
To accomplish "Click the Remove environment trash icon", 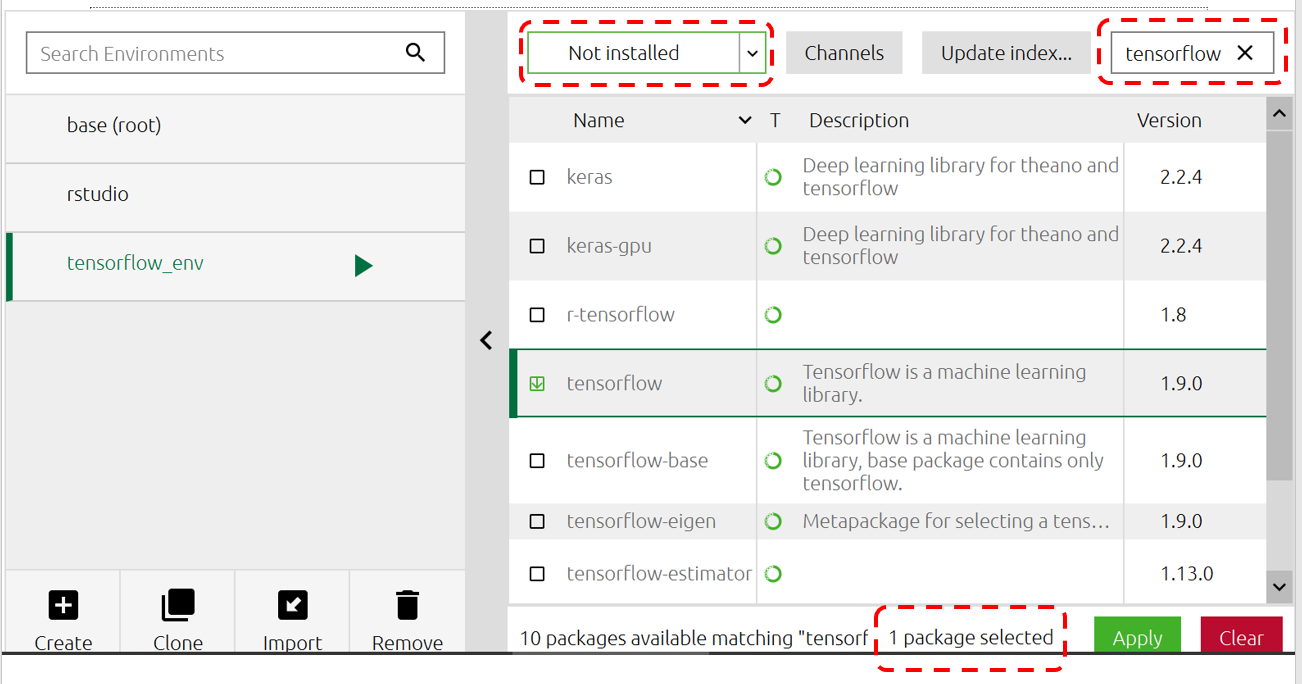I will [407, 605].
